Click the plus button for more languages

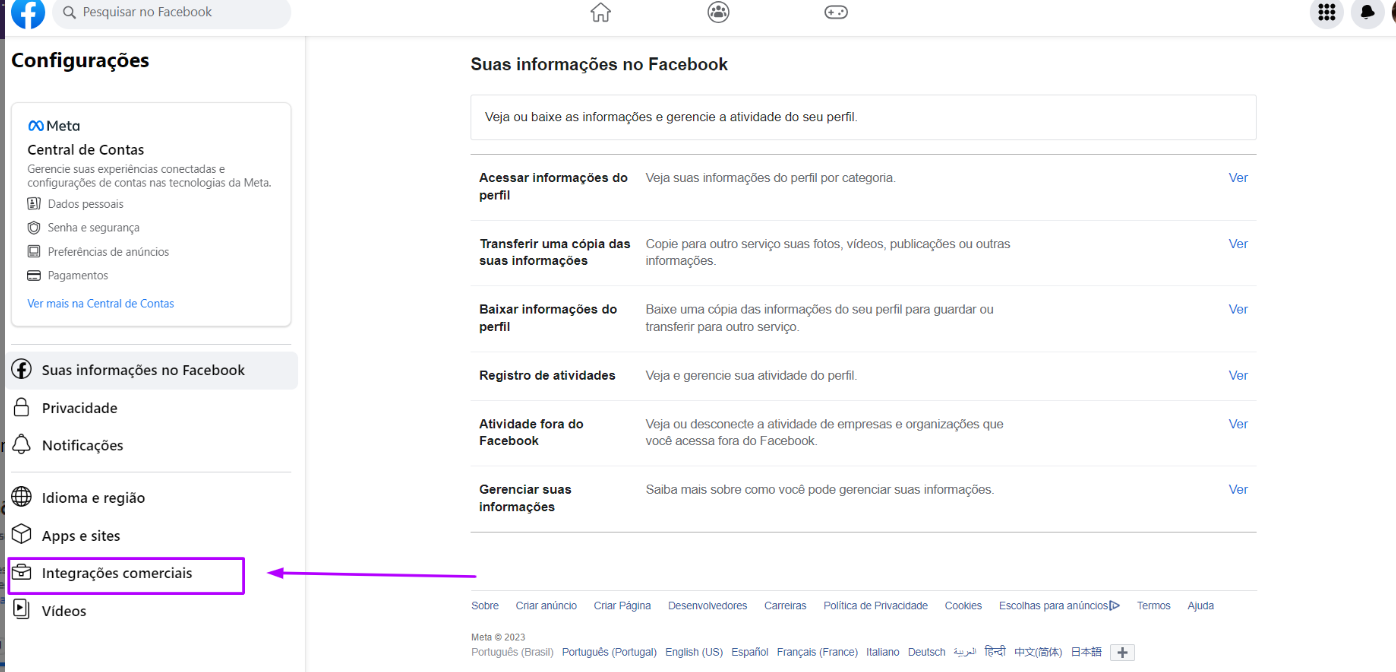click(x=1123, y=652)
